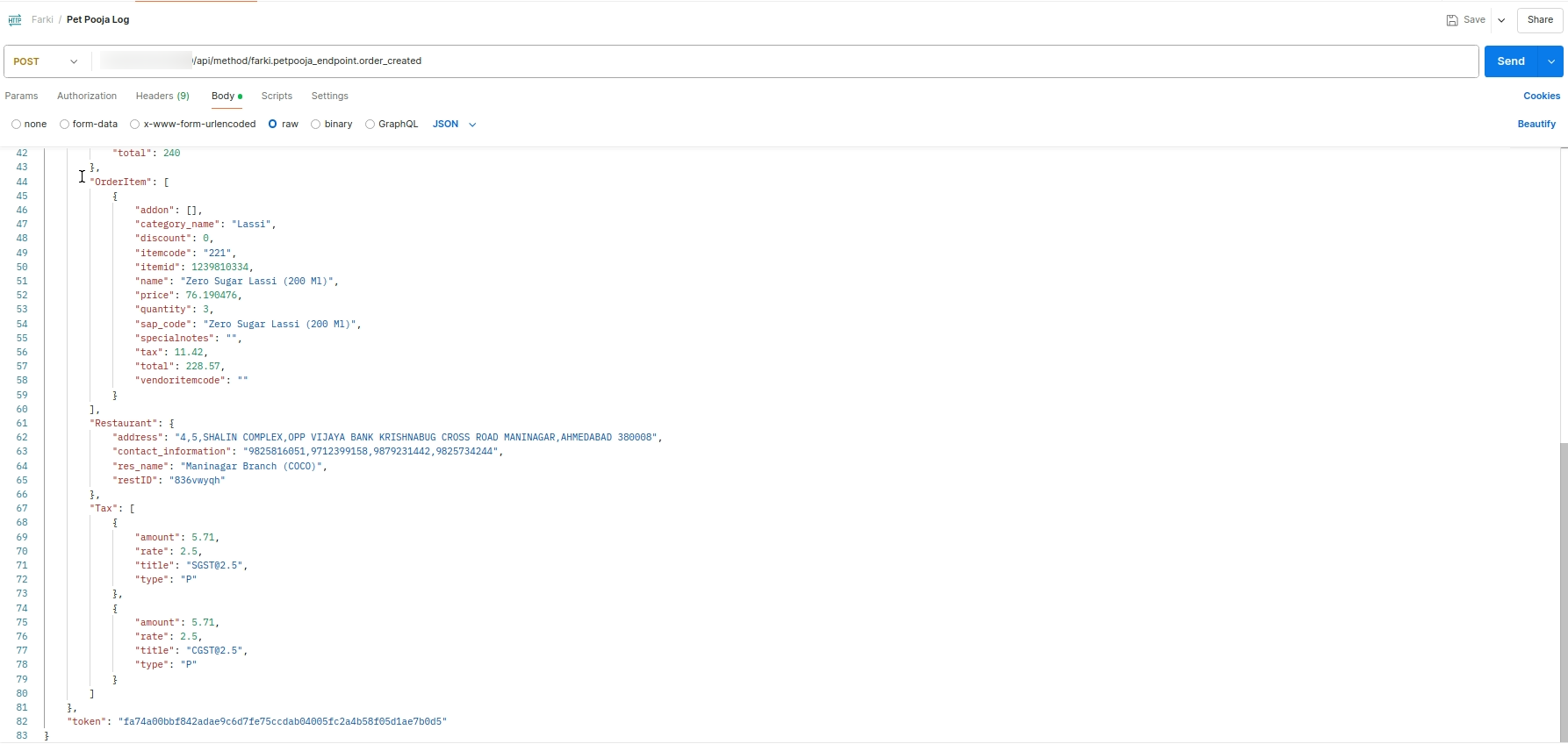
Task: Open the POST method dropdown
Action: pyautogui.click(x=47, y=61)
